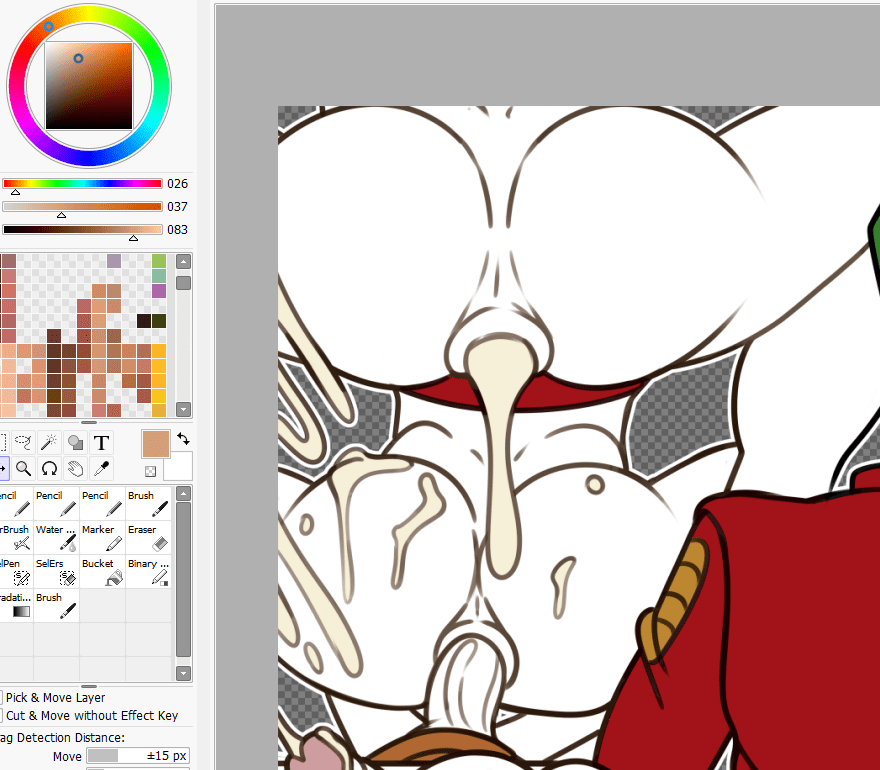Select the Rotate view tool
Image resolution: width=880 pixels, height=770 pixels.
click(x=49, y=468)
